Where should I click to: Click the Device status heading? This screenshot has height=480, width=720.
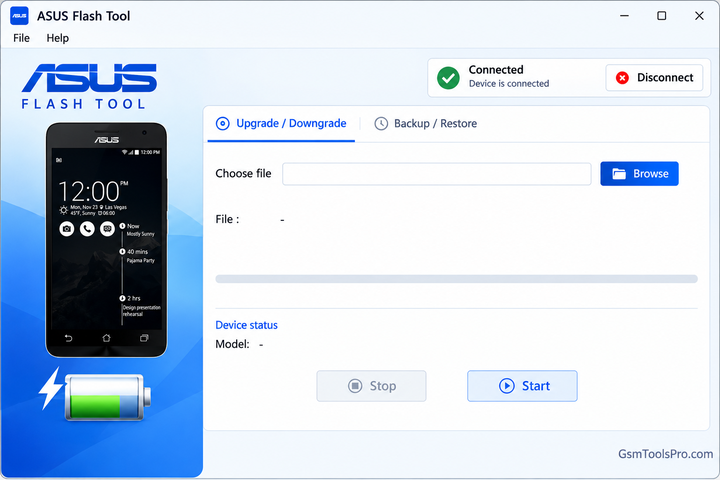(x=247, y=325)
